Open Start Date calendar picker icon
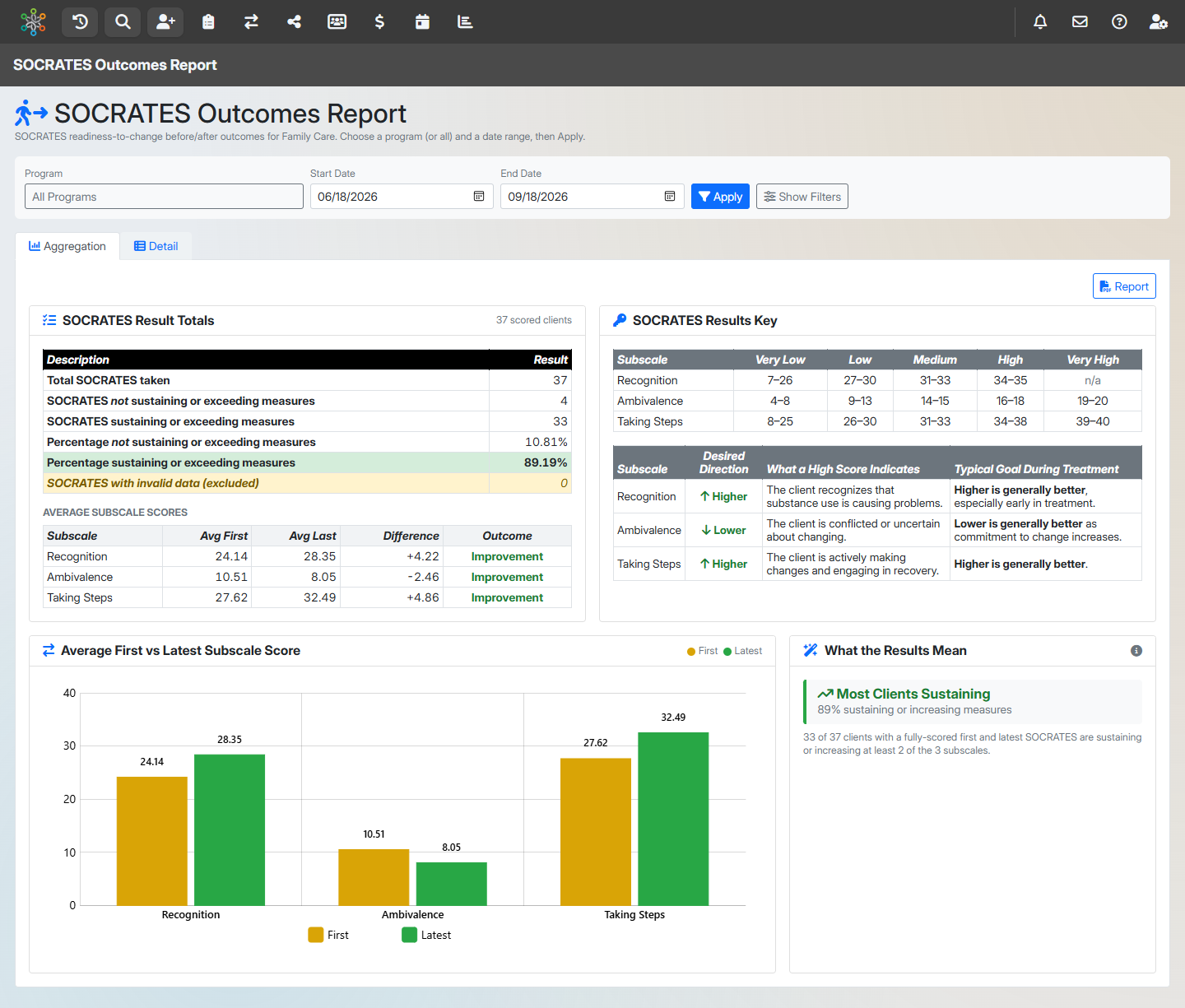The height and width of the screenshot is (1008, 1185). [479, 196]
